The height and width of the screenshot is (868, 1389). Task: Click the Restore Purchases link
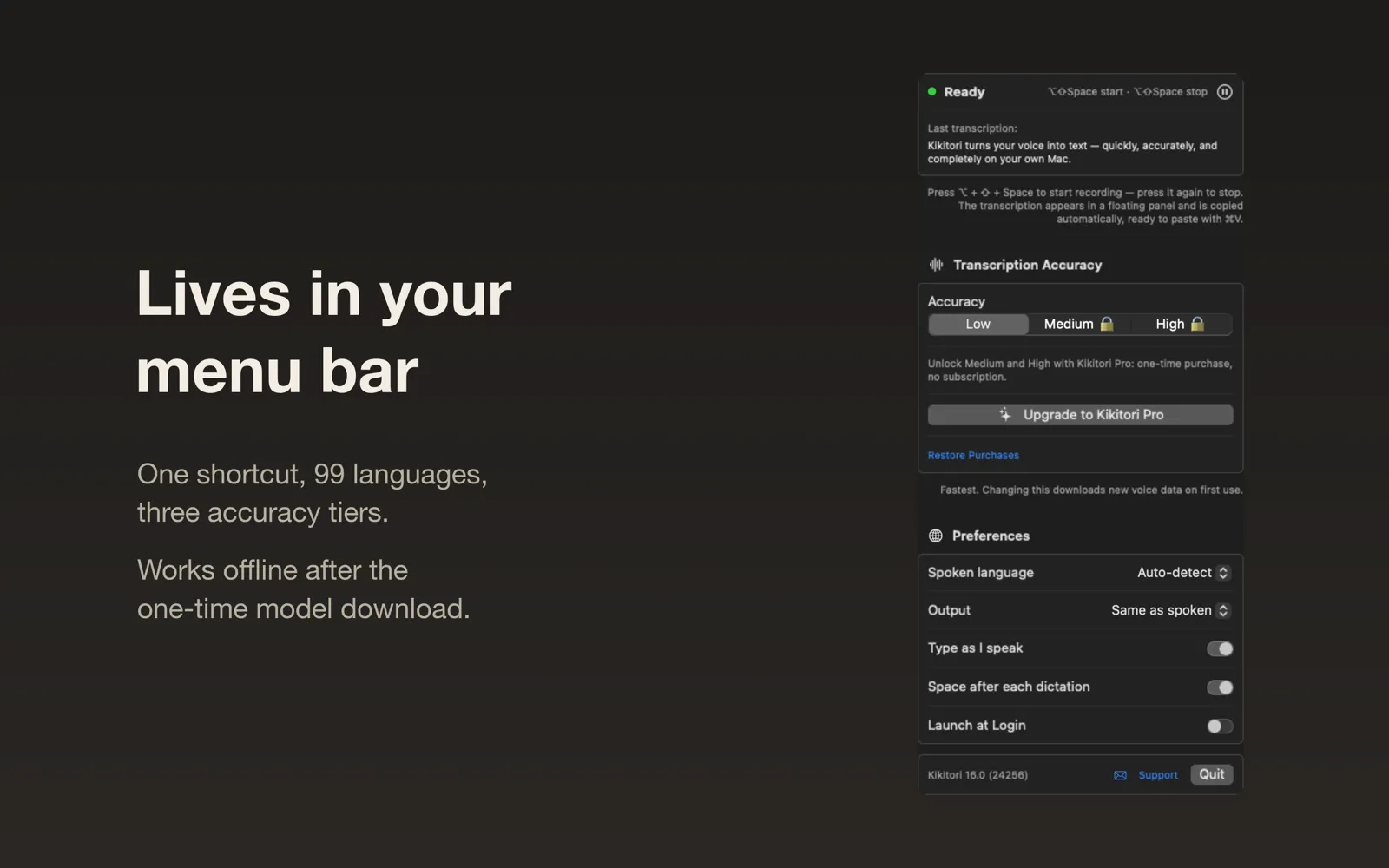(x=973, y=455)
